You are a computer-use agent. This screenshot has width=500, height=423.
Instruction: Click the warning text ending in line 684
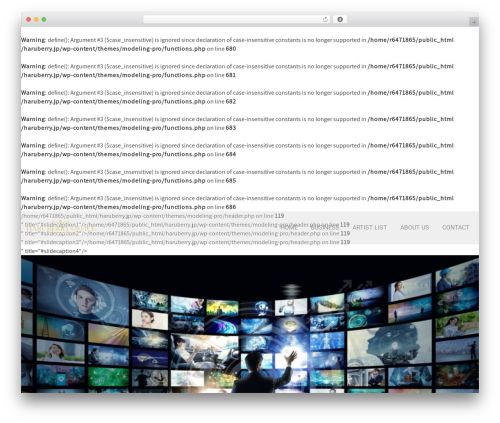tap(237, 150)
